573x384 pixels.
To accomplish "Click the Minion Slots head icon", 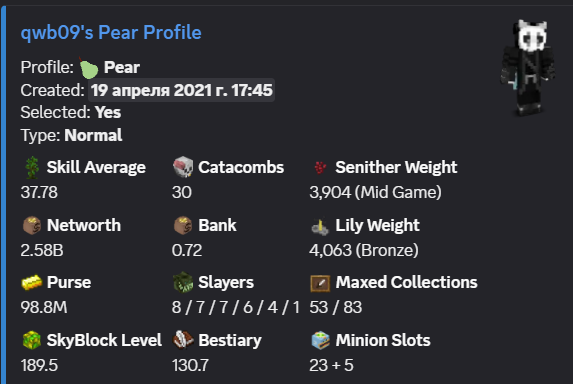I will point(320,340).
